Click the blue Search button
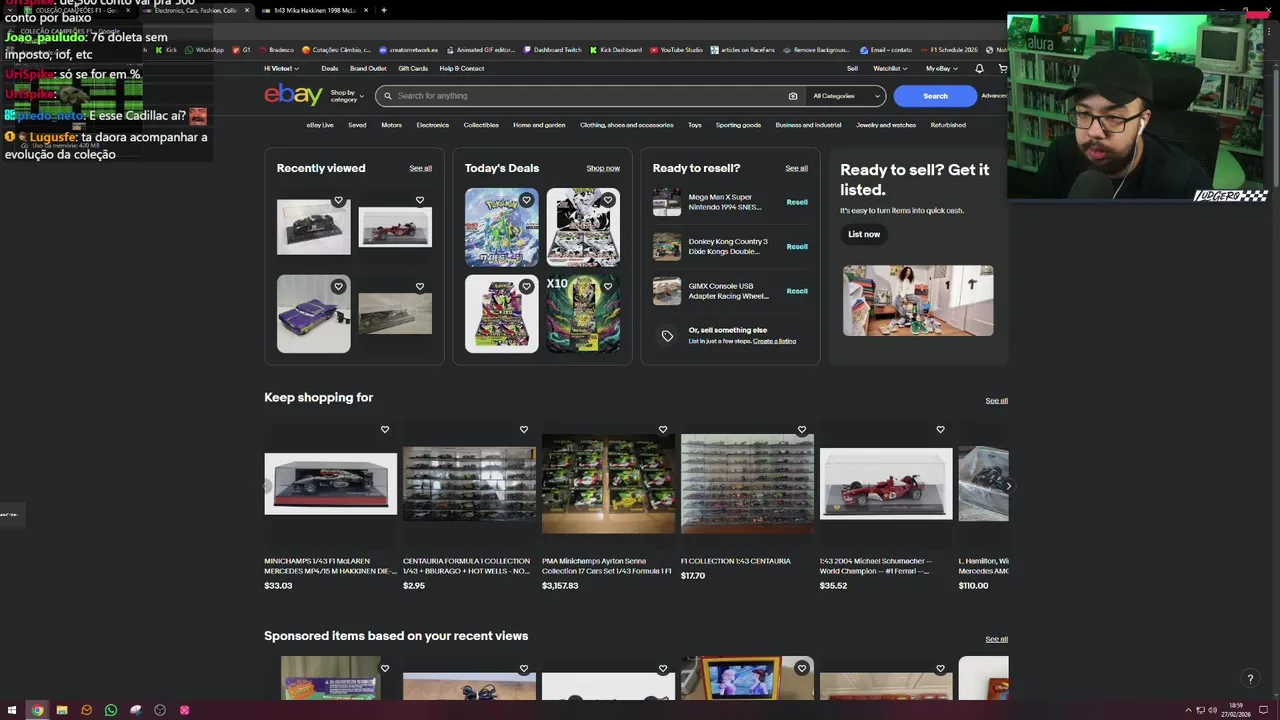Viewport: 1280px width, 720px height. tap(935, 96)
